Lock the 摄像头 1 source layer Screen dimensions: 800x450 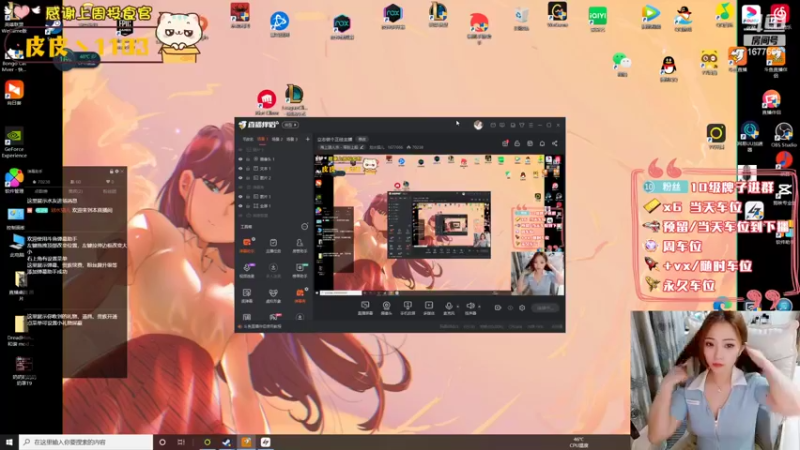[248, 159]
